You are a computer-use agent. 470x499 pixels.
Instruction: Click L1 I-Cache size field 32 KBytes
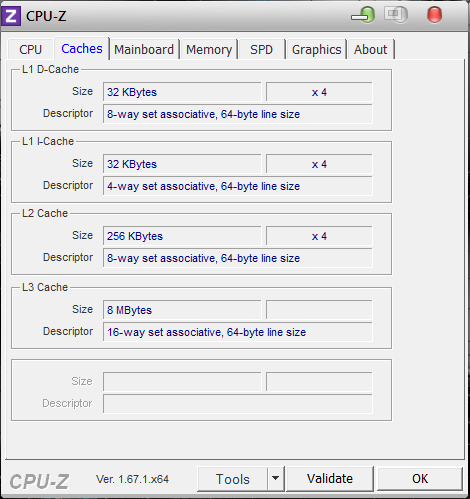pyautogui.click(x=182, y=164)
